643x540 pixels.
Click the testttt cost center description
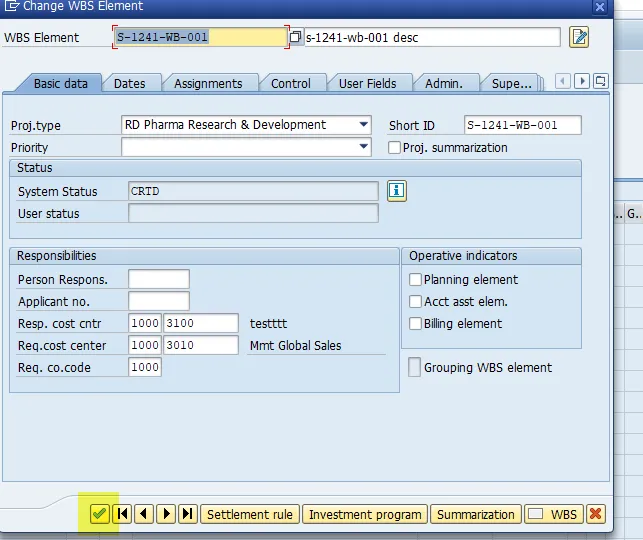268,324
